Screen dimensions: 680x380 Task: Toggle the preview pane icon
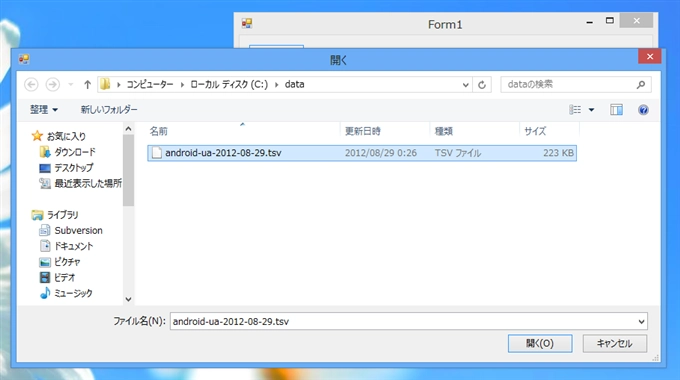616,110
